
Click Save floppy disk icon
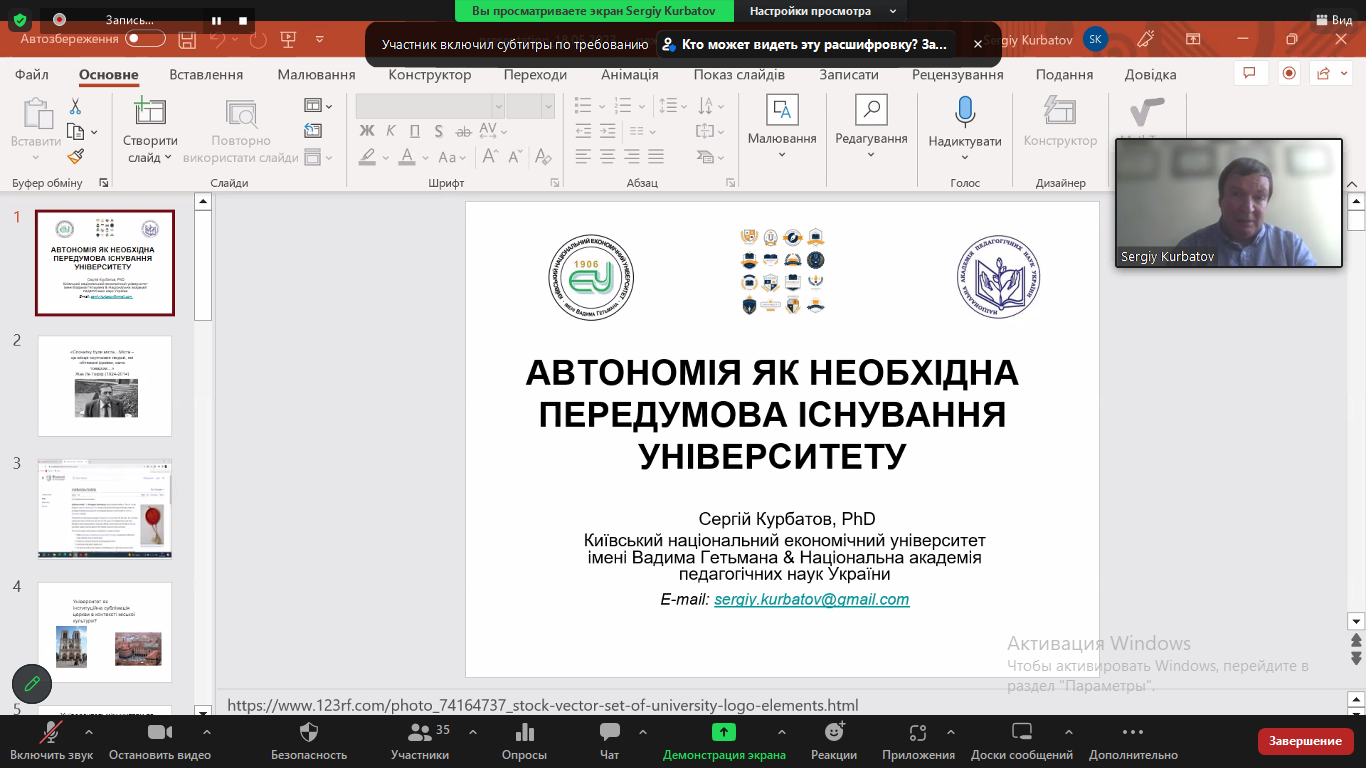187,40
